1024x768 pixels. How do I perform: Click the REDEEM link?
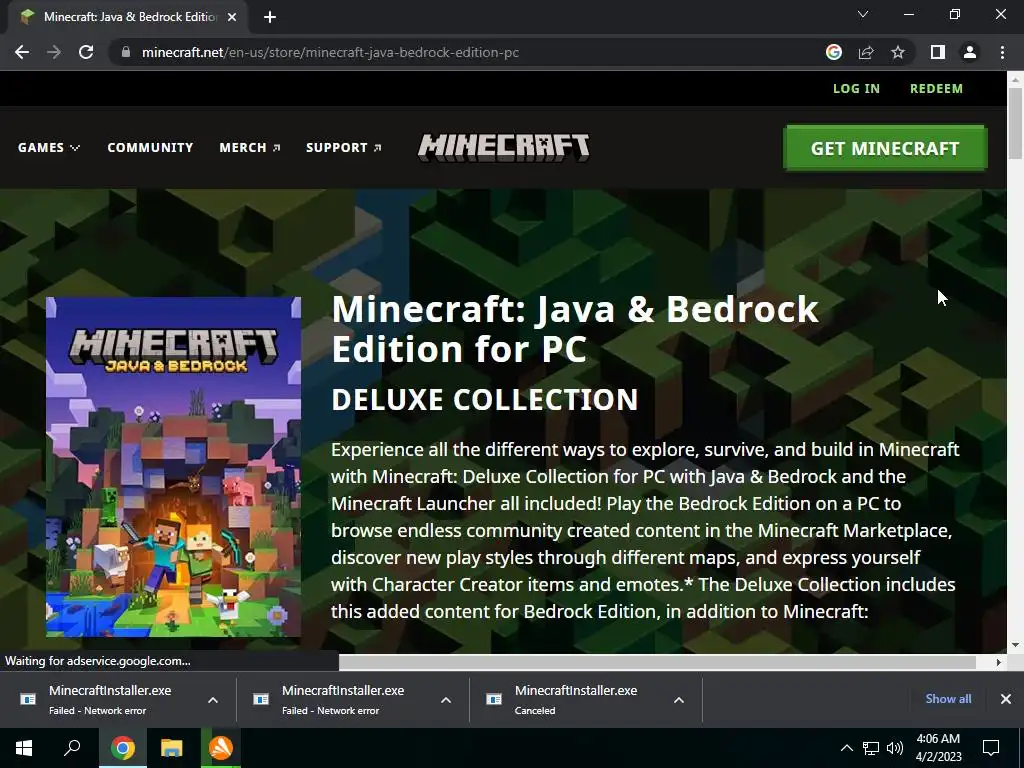pos(936,88)
